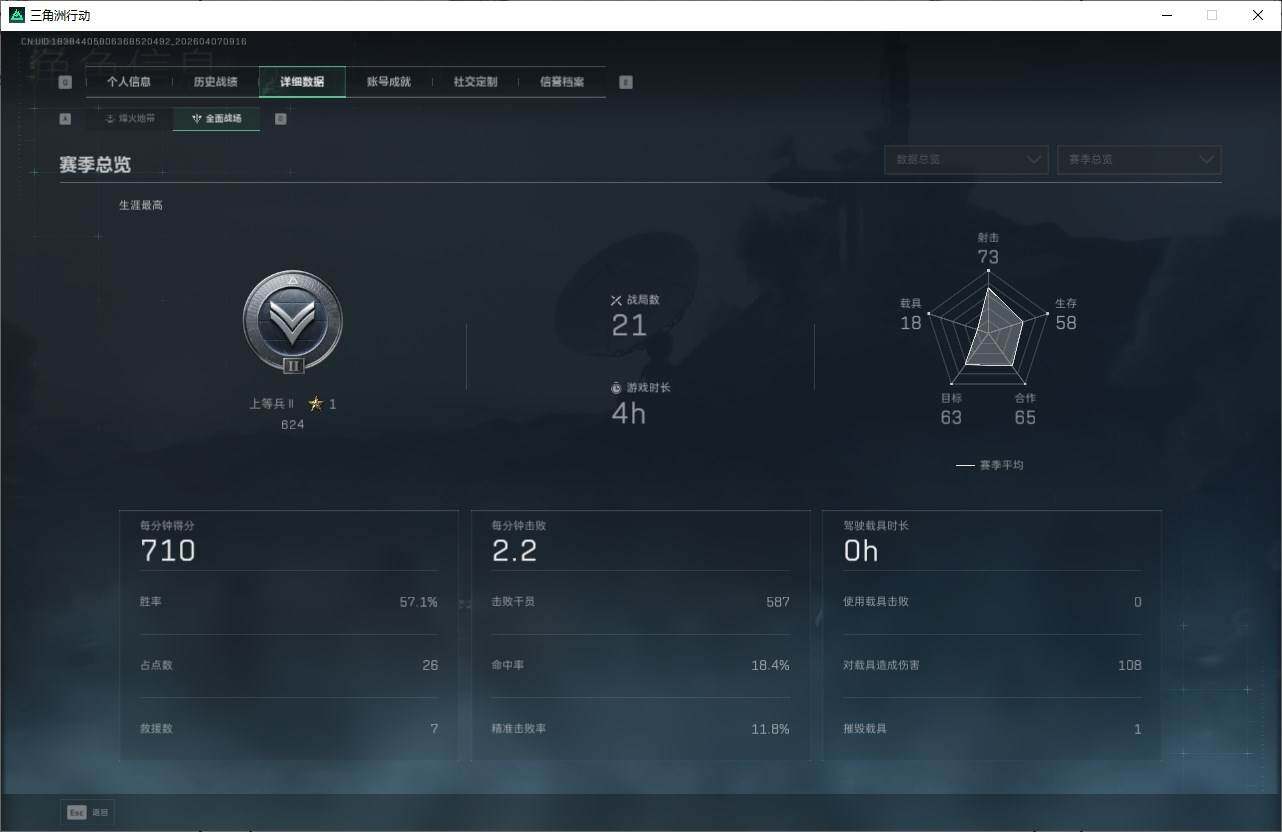Click the 上等兵 II rank name
Image resolution: width=1282 pixels, height=832 pixels.
(271, 404)
